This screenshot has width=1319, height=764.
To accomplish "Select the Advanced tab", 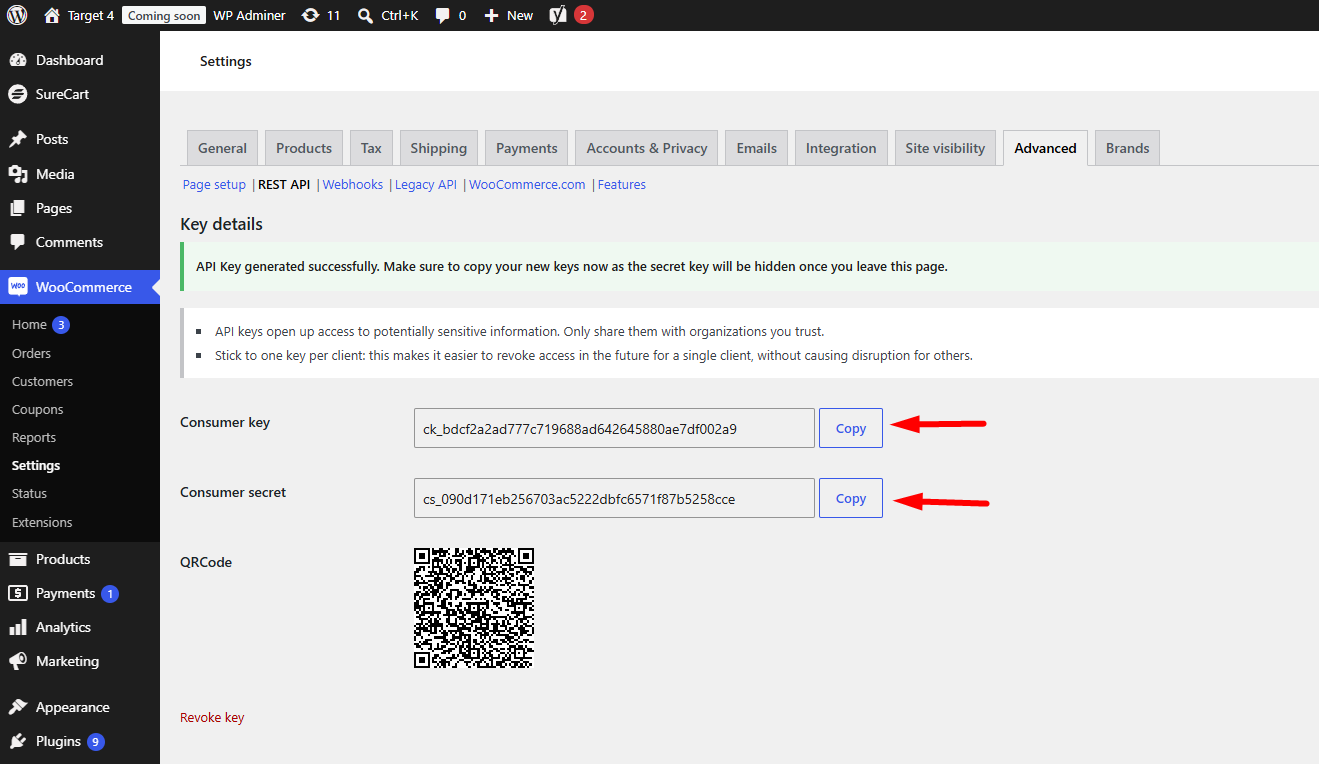I will [1045, 148].
